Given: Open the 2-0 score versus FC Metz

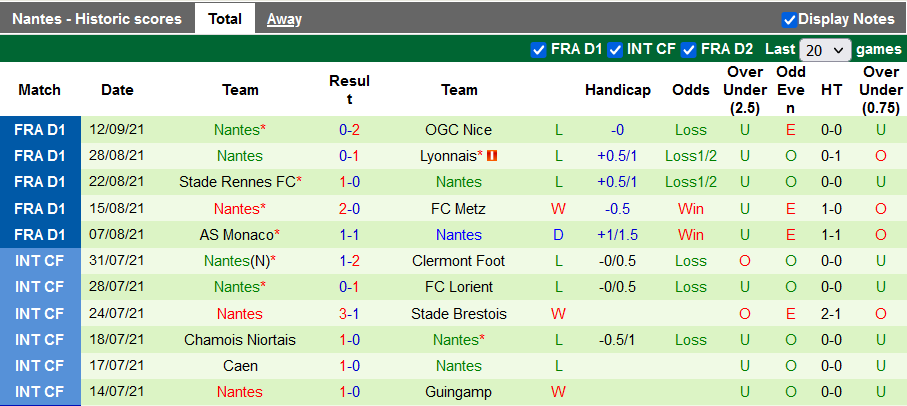Looking at the screenshot, I should point(349,209).
